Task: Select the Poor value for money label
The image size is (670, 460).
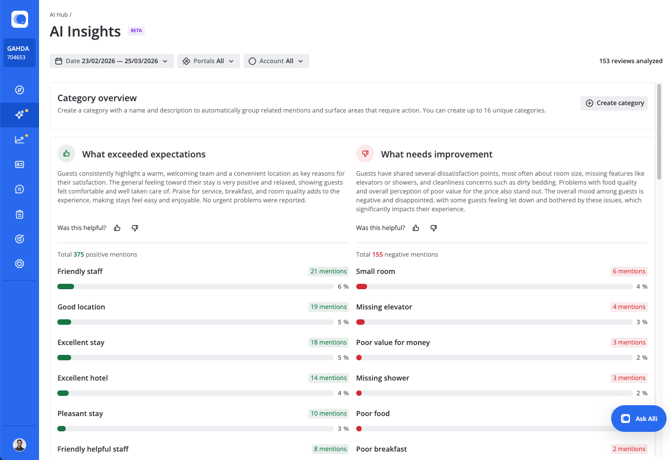Action: point(393,342)
